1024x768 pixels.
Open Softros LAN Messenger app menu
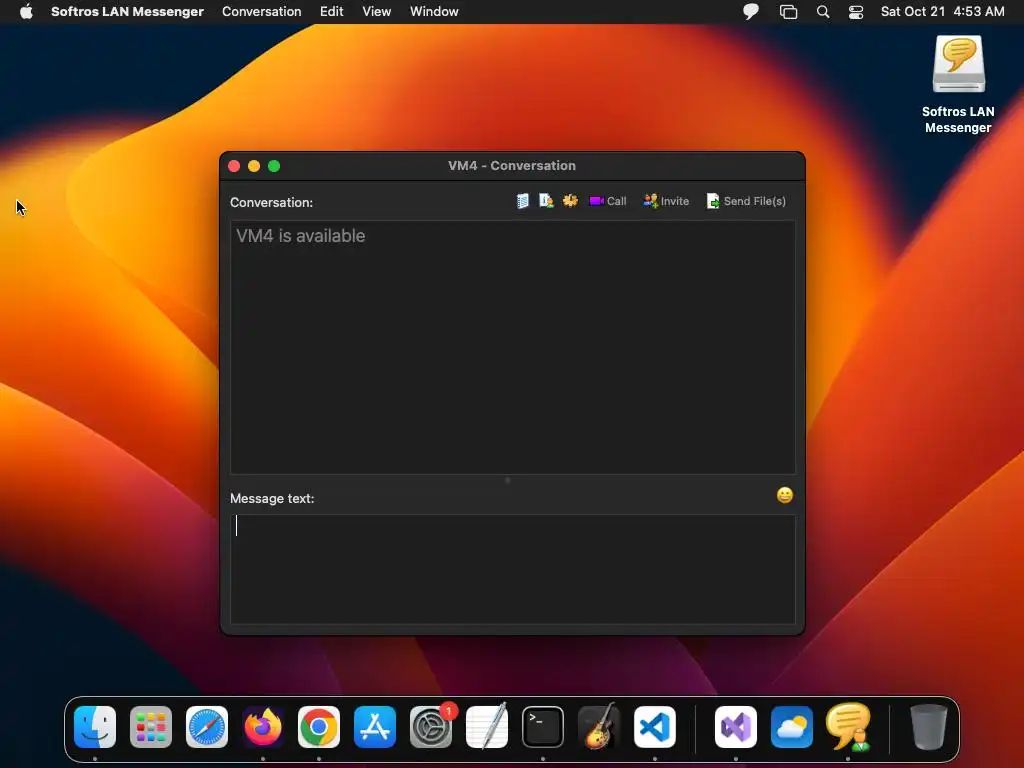127,12
